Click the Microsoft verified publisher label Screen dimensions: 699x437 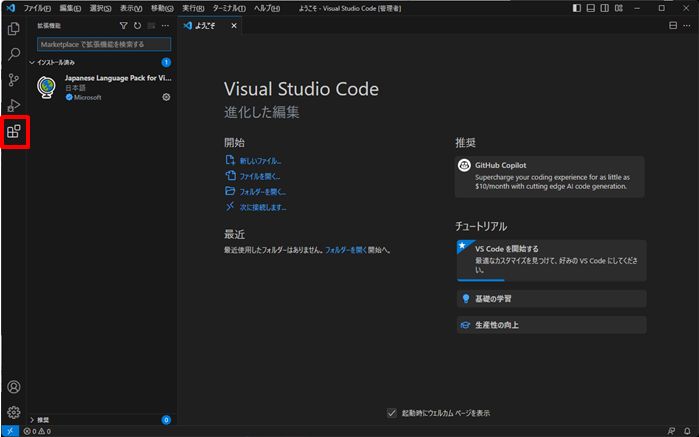pos(84,97)
